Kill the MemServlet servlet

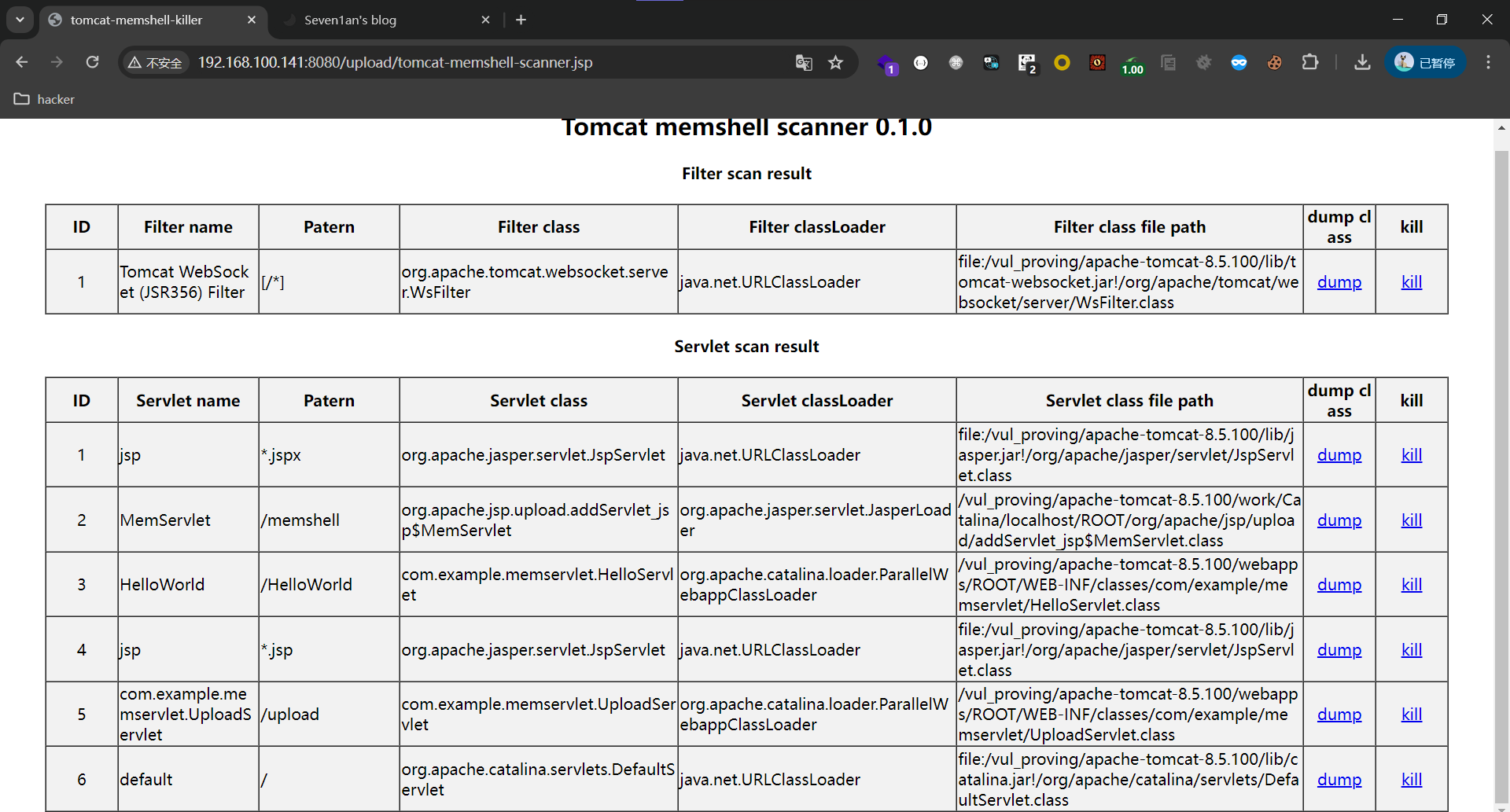[x=1412, y=520]
